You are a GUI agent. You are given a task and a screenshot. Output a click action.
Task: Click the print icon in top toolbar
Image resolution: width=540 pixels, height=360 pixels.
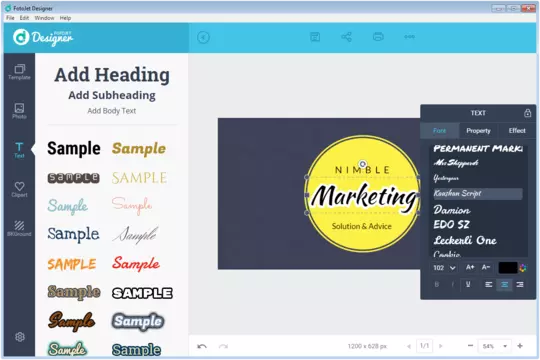point(378,37)
